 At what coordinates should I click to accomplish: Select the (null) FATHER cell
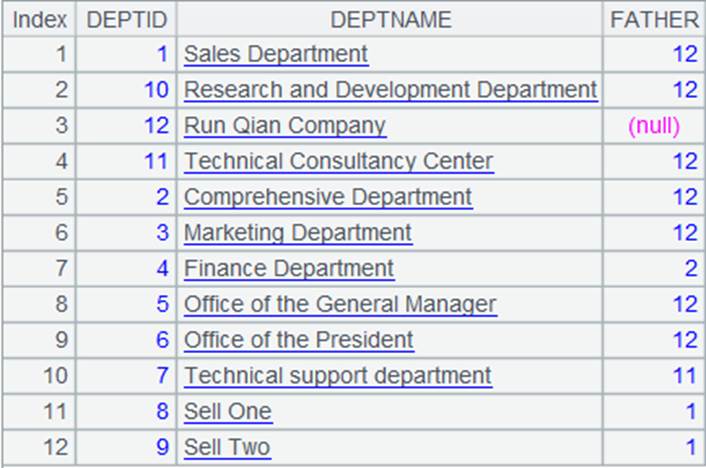pos(654,126)
